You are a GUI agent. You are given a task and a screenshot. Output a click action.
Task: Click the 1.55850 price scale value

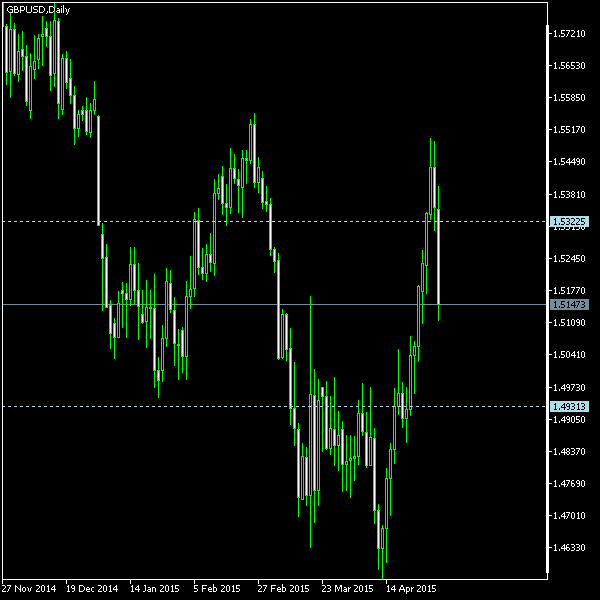pyautogui.click(x=569, y=98)
